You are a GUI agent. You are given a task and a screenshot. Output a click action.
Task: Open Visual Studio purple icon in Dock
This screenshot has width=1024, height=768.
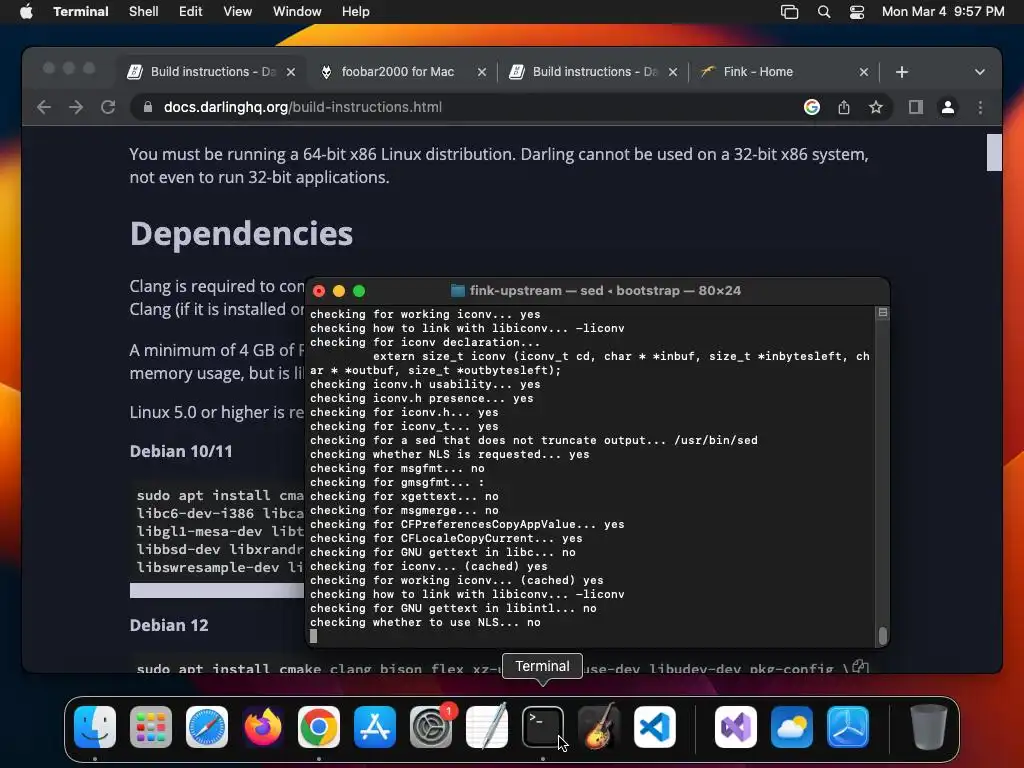736,727
